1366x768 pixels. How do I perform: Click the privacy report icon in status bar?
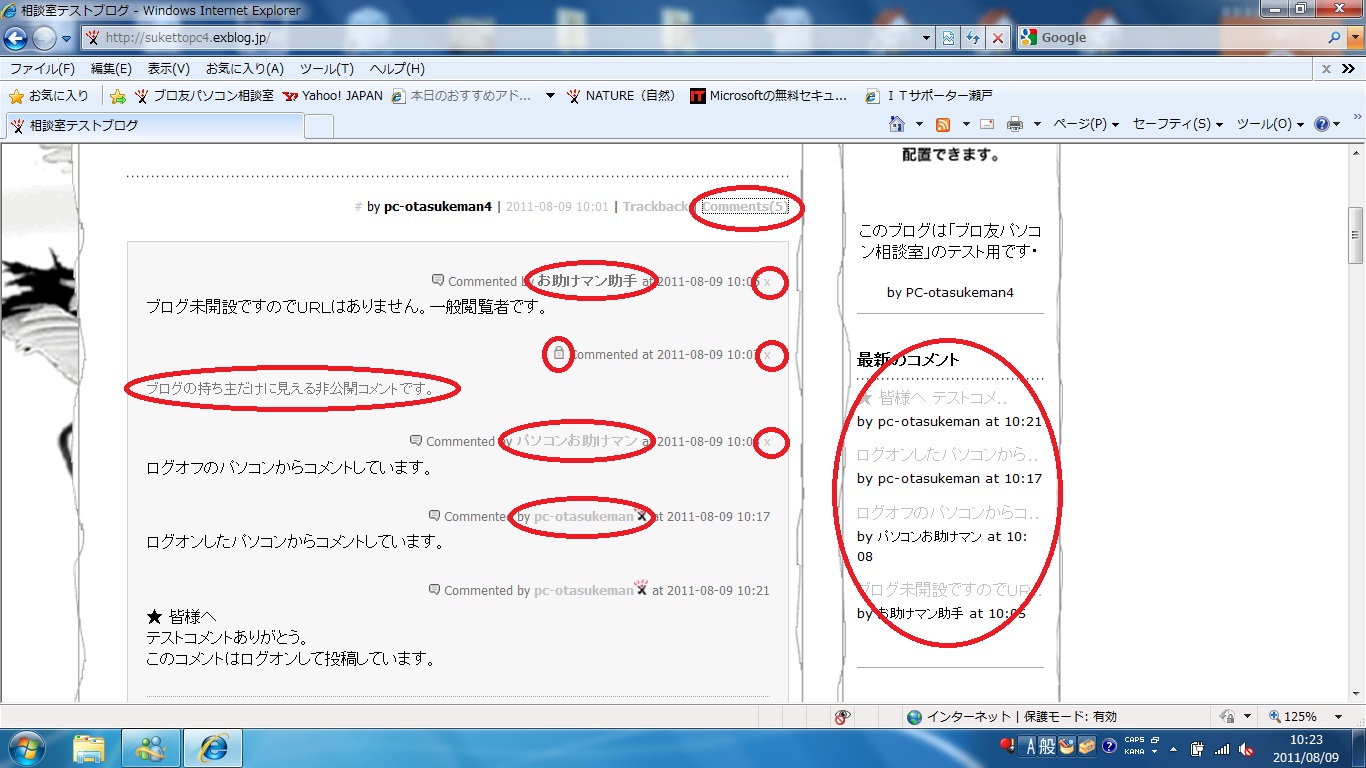pos(843,717)
